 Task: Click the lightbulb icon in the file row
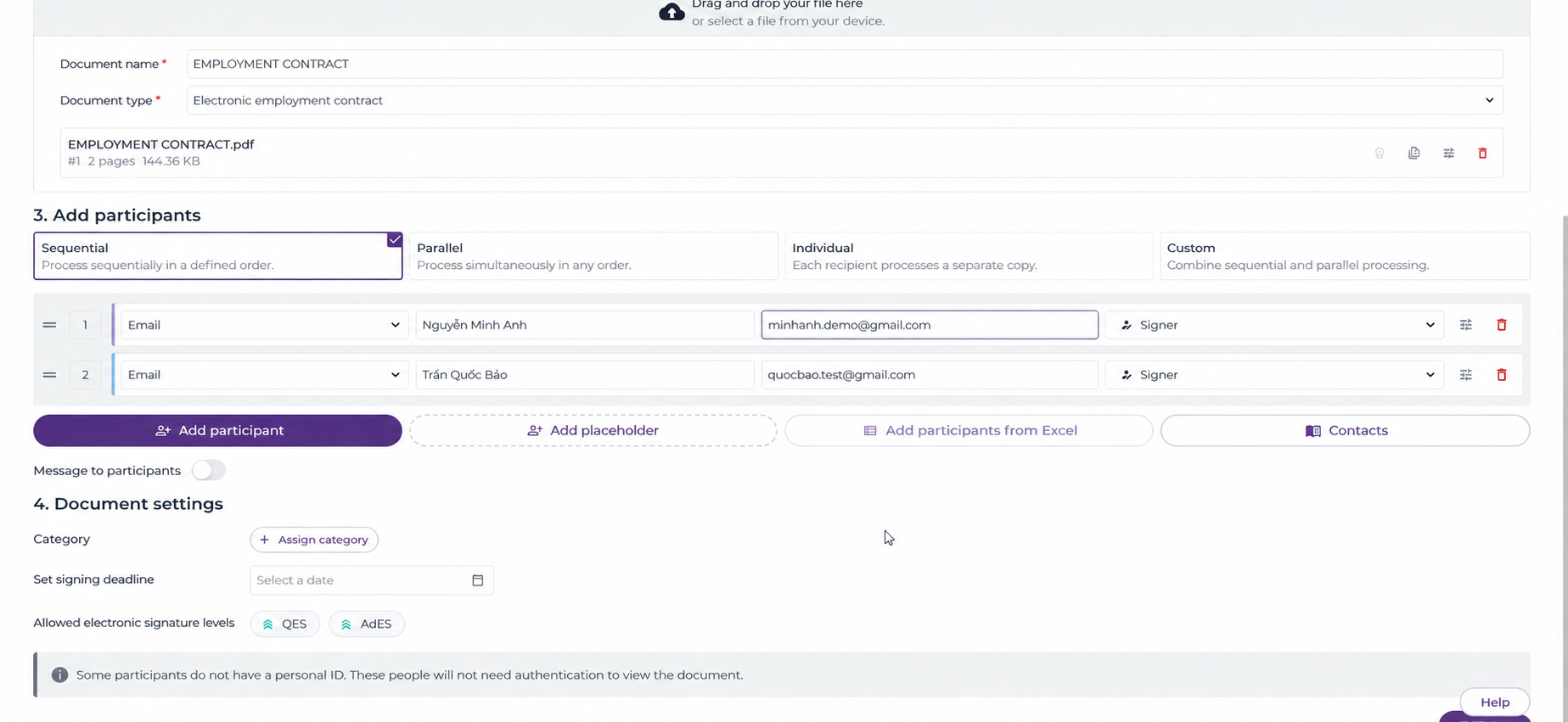click(x=1380, y=154)
